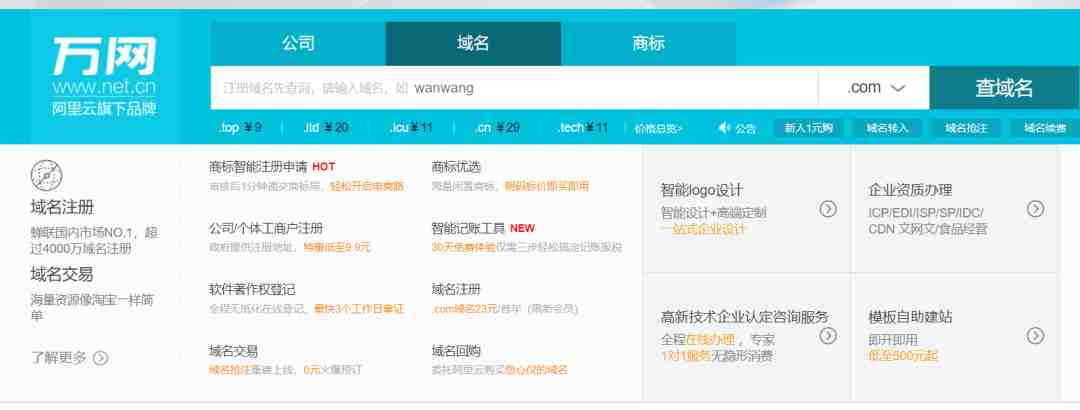Click the 新人1元购 button
The width and height of the screenshot is (1080, 410).
coord(809,127)
